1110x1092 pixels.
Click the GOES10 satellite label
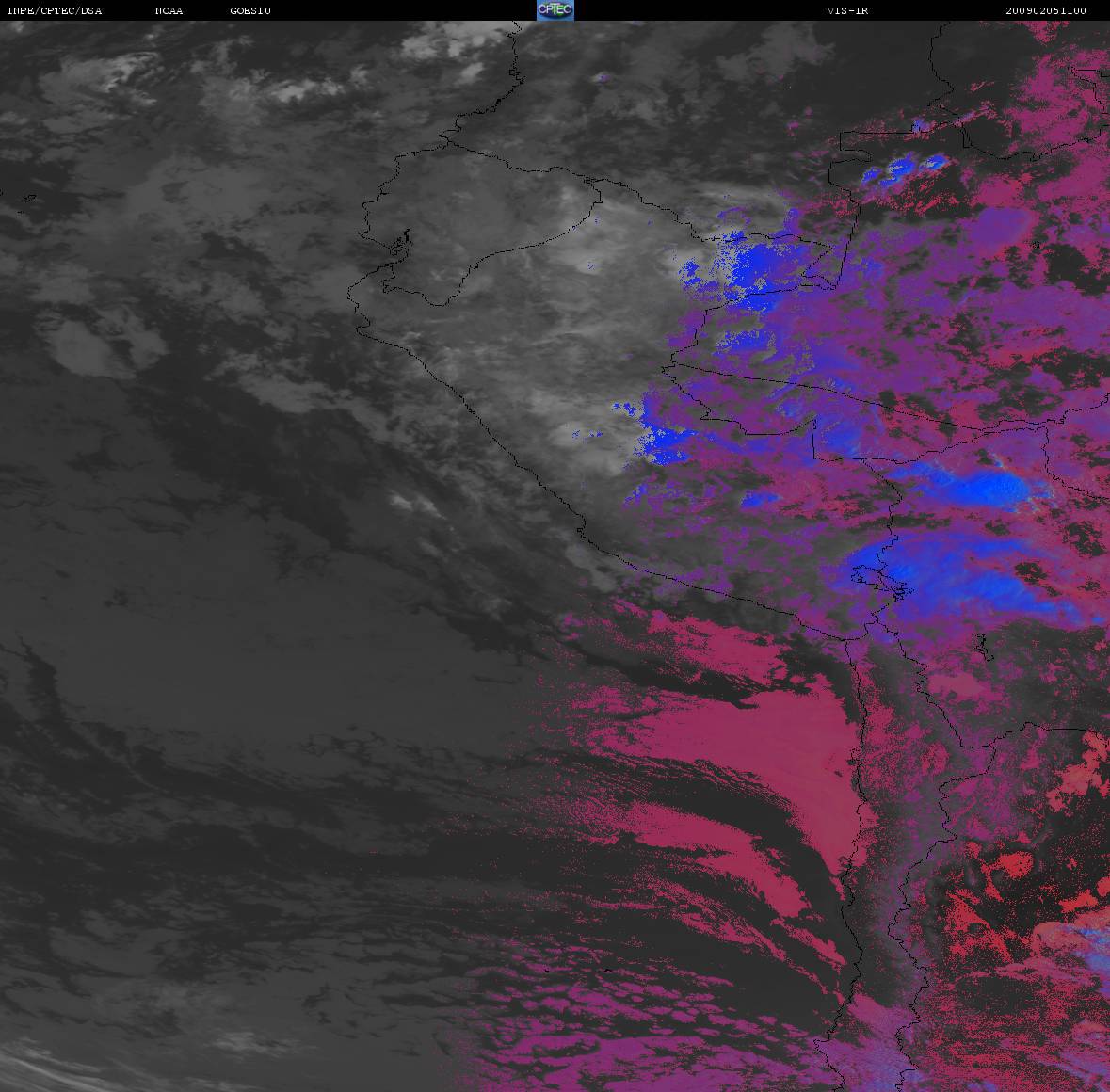point(250,10)
